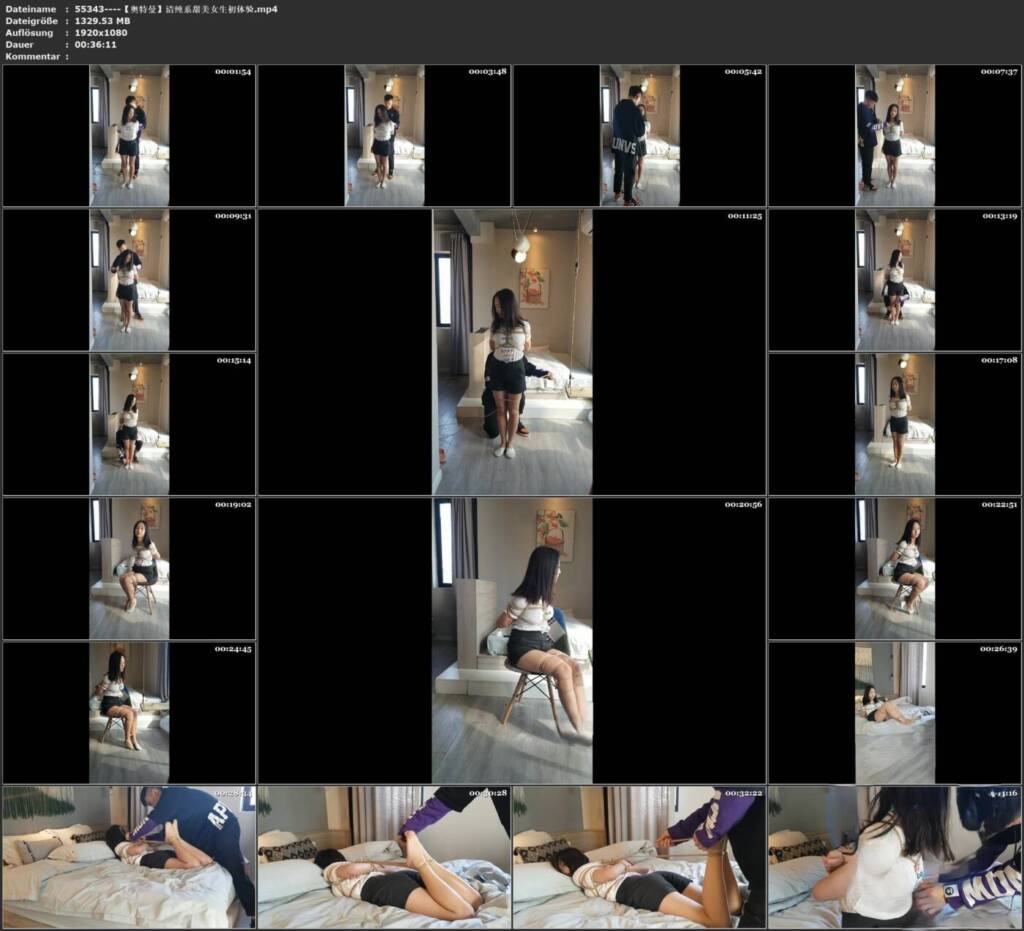Select the frame marked 00:17:08

point(895,424)
